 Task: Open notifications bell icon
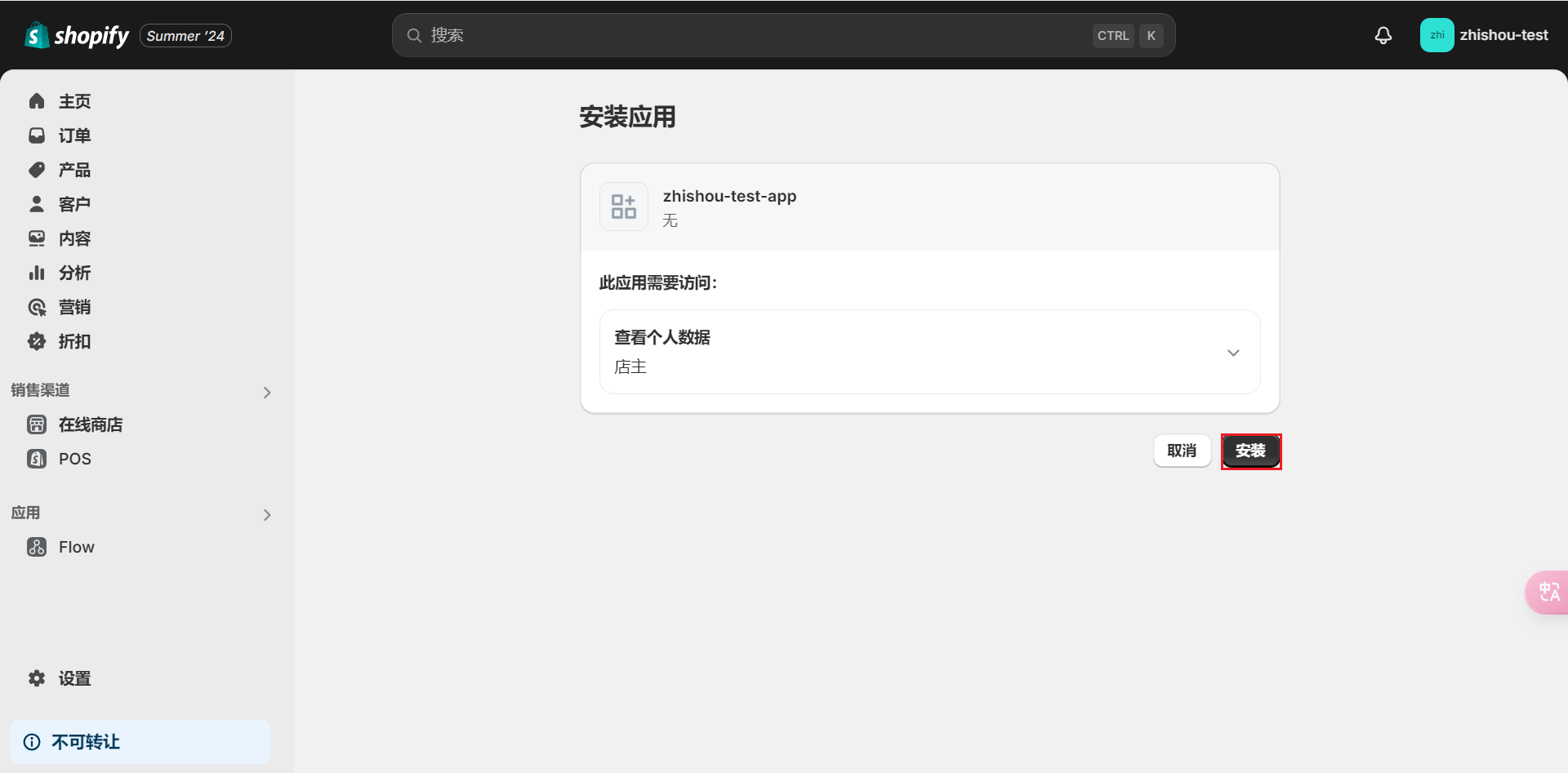click(1383, 35)
